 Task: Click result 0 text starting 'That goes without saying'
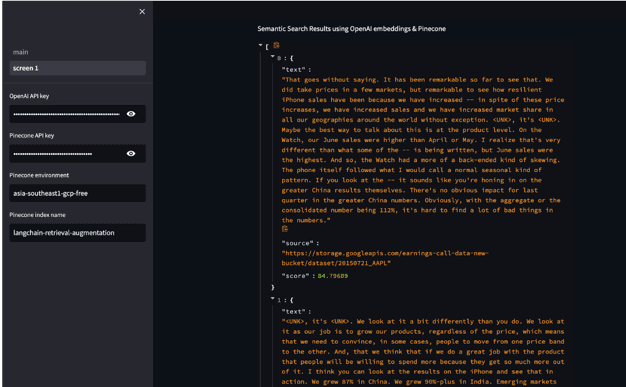[x=423, y=150]
